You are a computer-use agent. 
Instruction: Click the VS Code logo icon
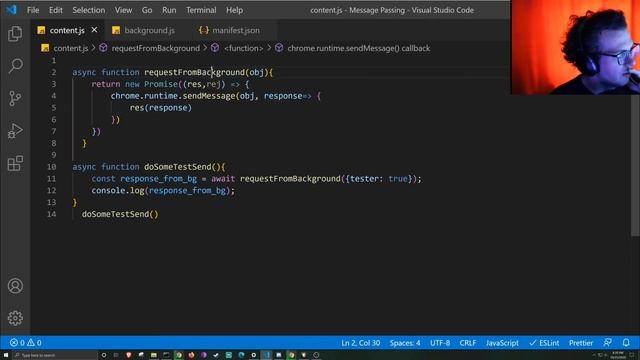(x=11, y=9)
